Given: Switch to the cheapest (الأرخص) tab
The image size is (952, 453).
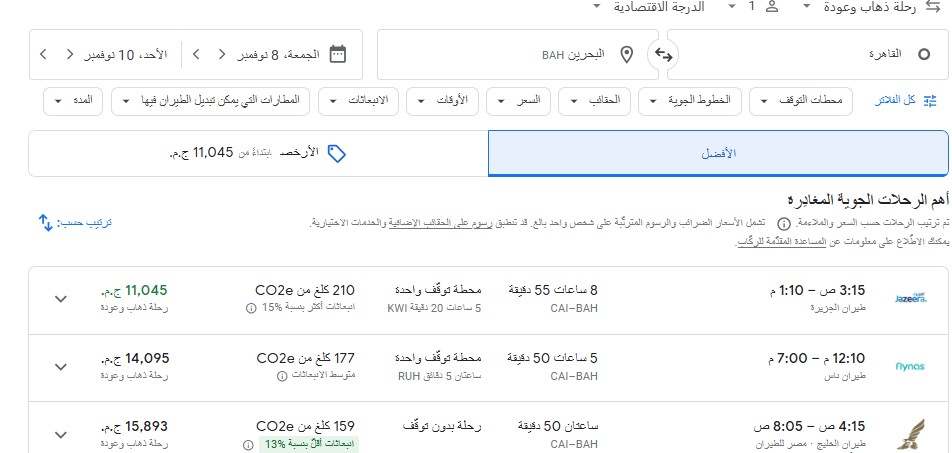Looking at the screenshot, I should coord(258,153).
